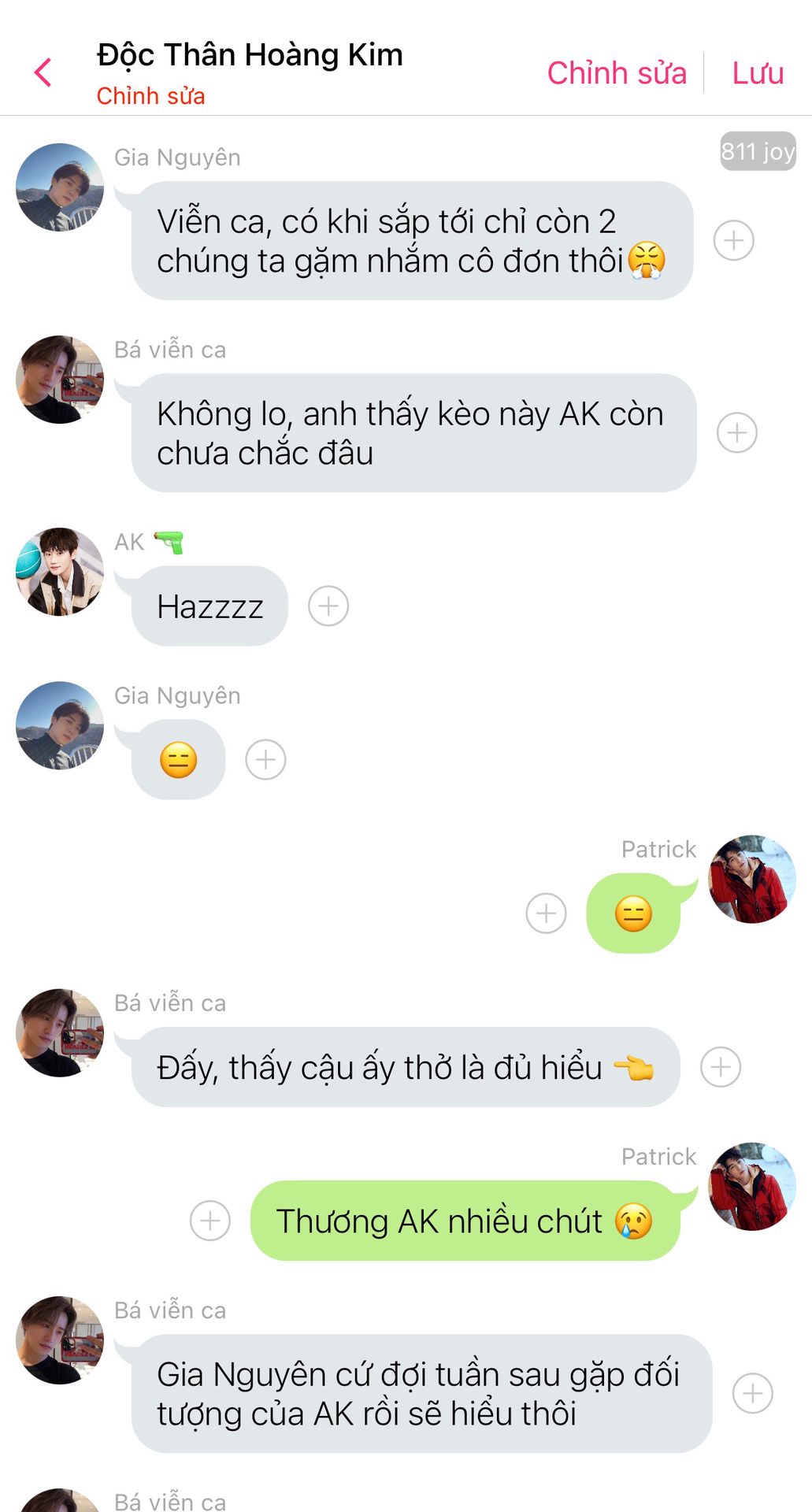Save the chat with Lưu
This screenshot has height=1512, width=812.
[758, 73]
